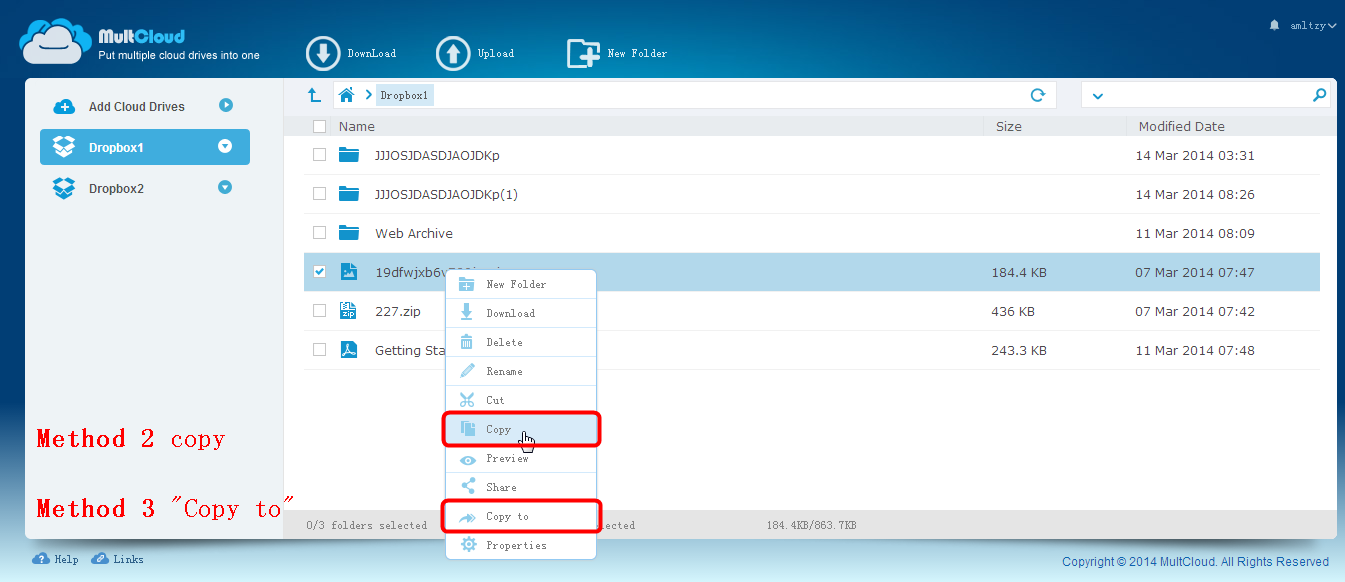Click the PDF icon for Getting Started file

(x=348, y=350)
